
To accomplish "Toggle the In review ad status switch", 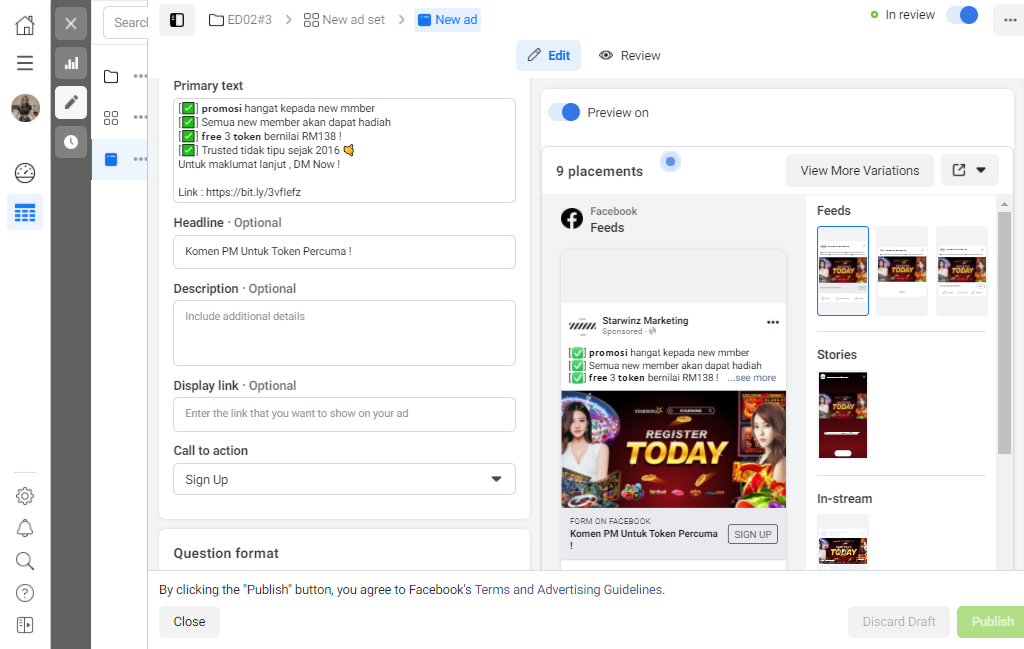I will [x=963, y=15].
